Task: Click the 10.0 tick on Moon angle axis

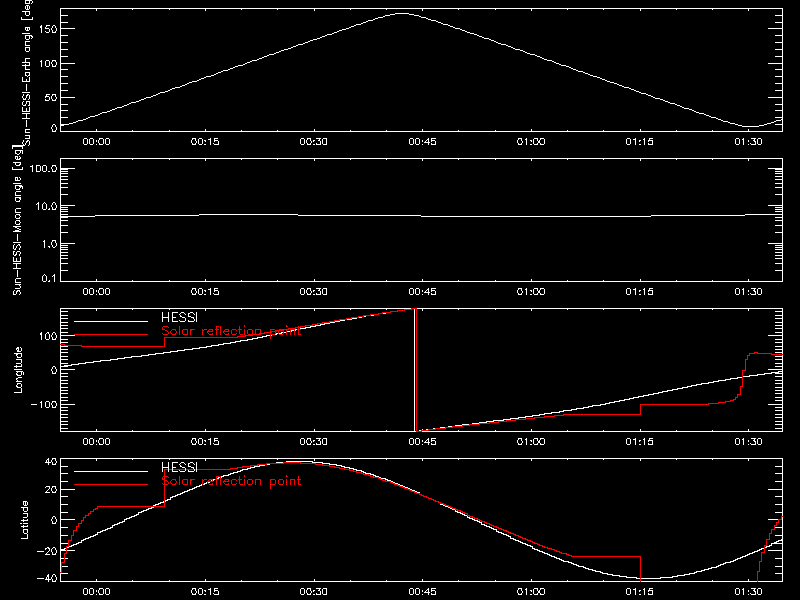Action: pos(46,206)
